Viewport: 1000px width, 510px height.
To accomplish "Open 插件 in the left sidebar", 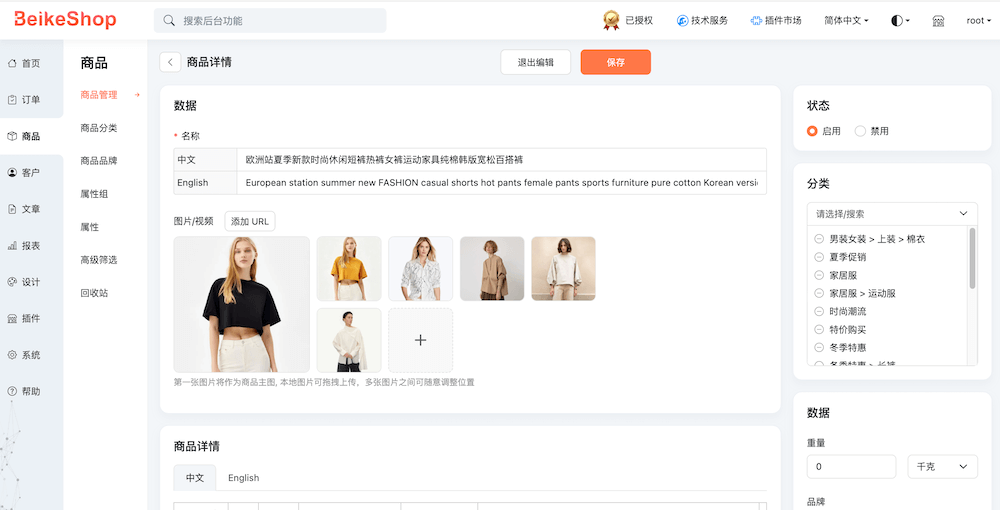I will pyautogui.click(x=24, y=318).
